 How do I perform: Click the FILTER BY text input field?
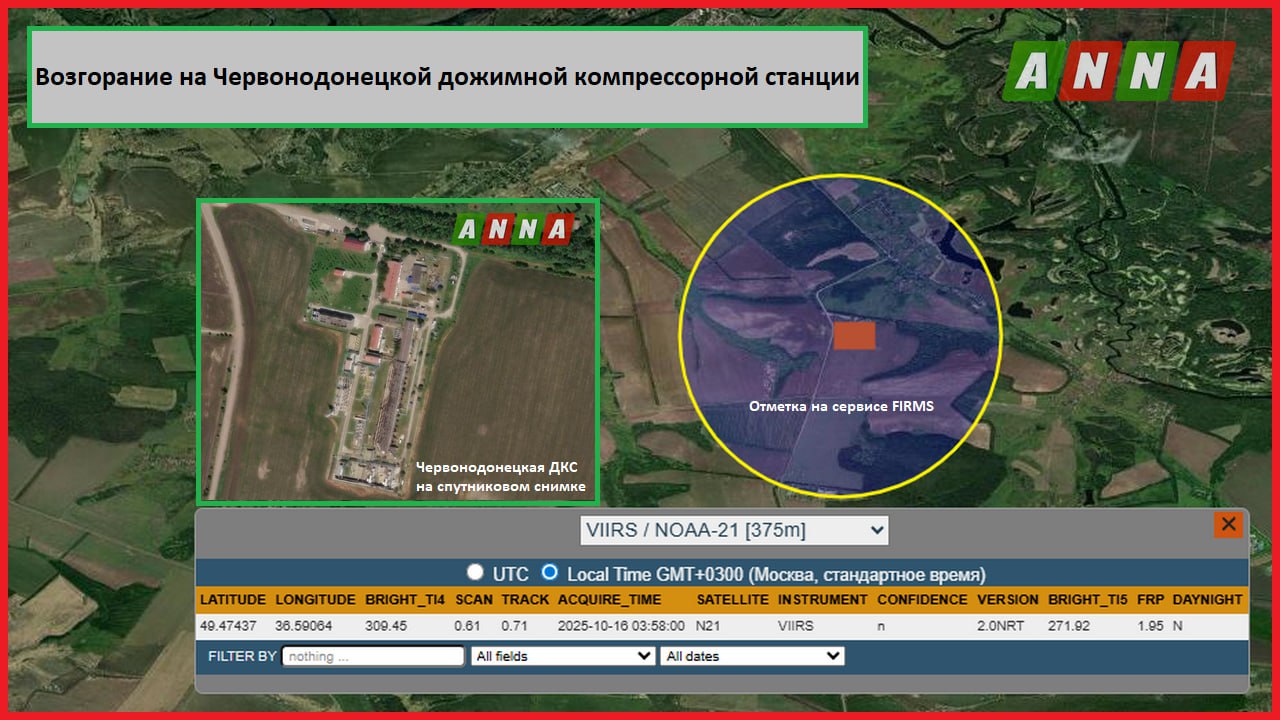tap(373, 656)
